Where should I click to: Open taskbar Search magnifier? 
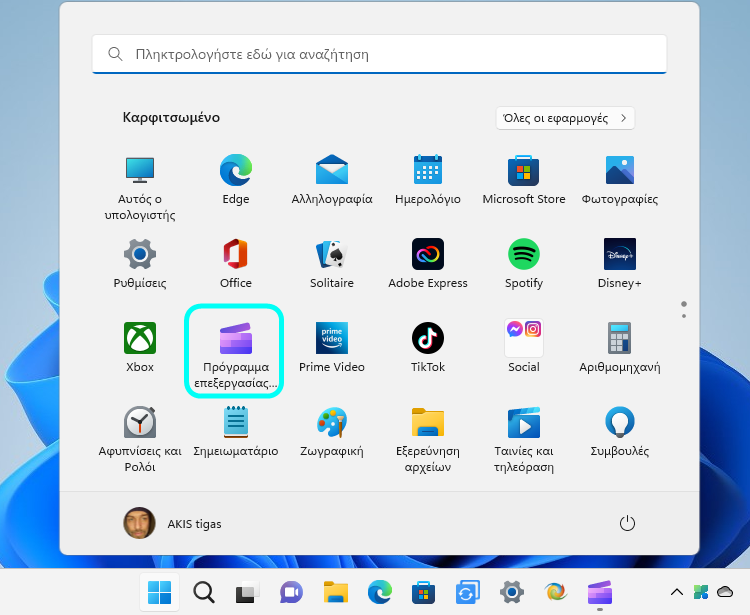204,593
